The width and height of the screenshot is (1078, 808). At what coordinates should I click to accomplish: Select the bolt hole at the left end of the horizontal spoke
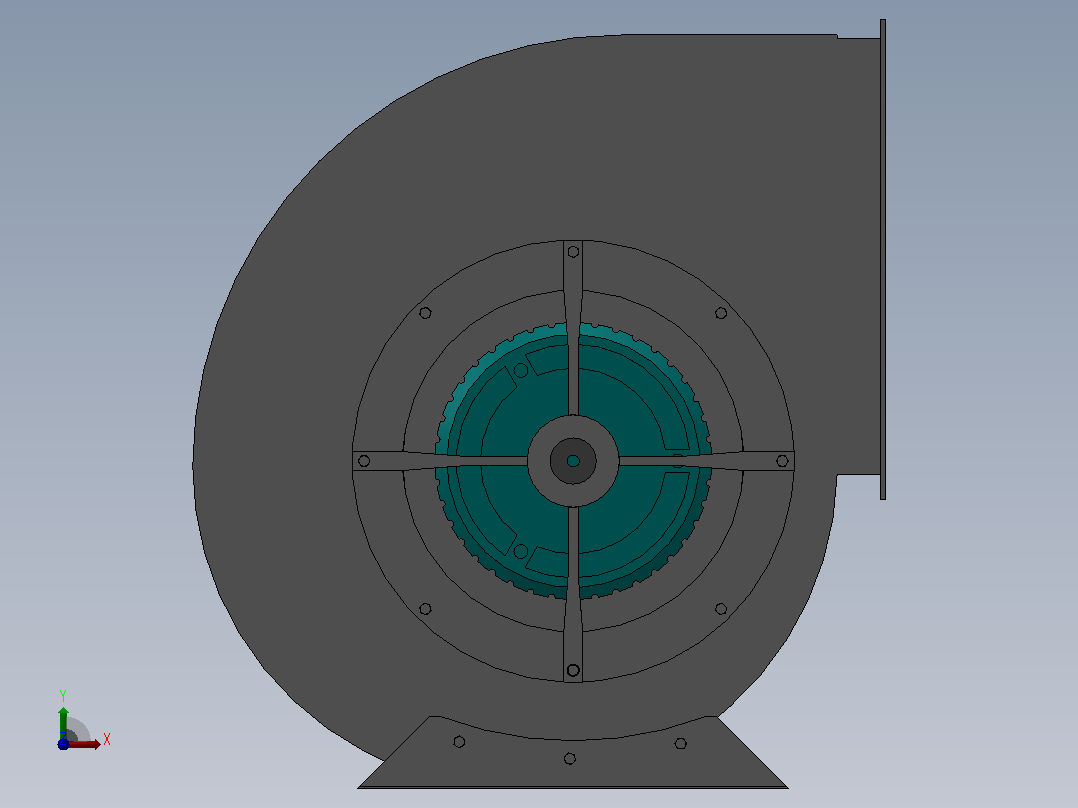(x=364, y=461)
